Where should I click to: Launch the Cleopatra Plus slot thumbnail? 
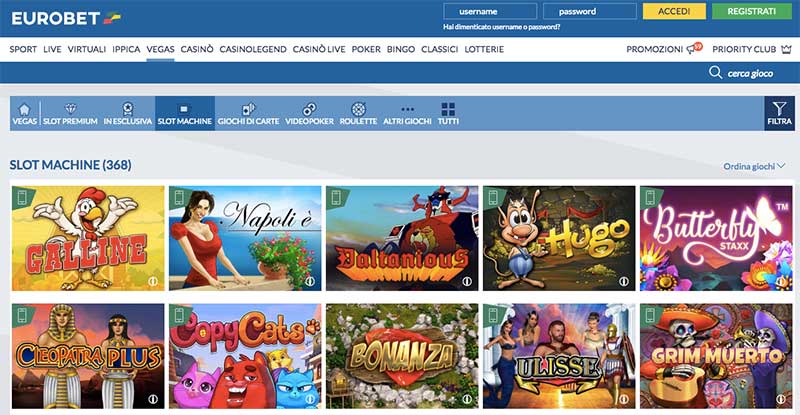pos(88,356)
